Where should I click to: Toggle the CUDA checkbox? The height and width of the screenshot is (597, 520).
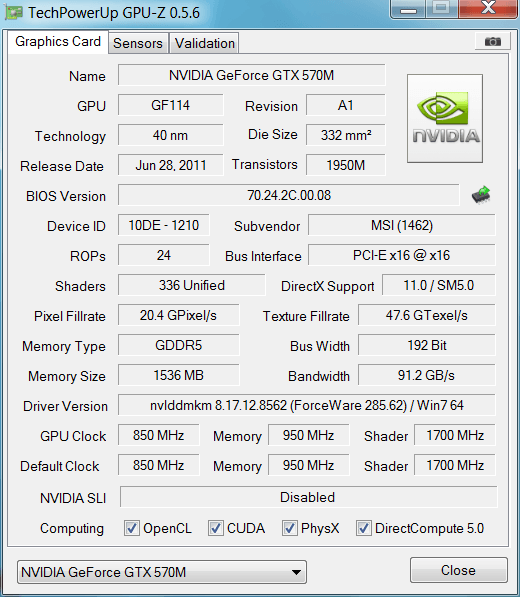(x=215, y=528)
